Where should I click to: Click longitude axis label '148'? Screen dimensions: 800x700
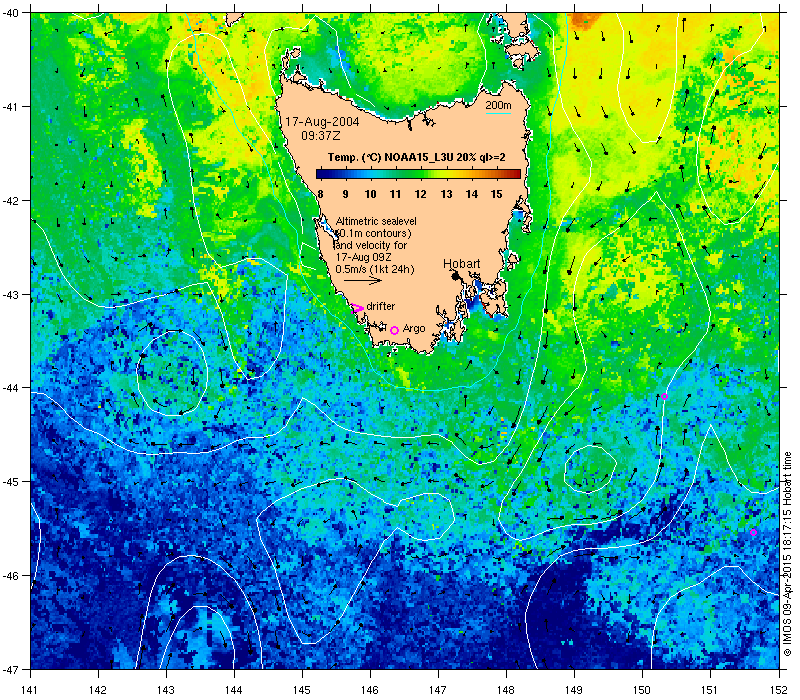(x=506, y=690)
